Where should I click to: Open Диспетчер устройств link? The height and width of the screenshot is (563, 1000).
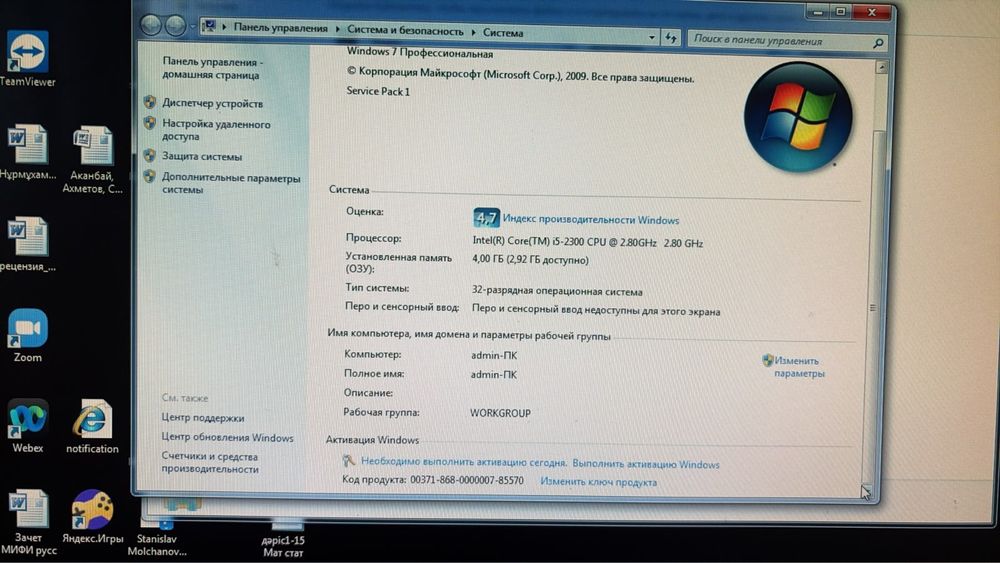tap(212, 103)
